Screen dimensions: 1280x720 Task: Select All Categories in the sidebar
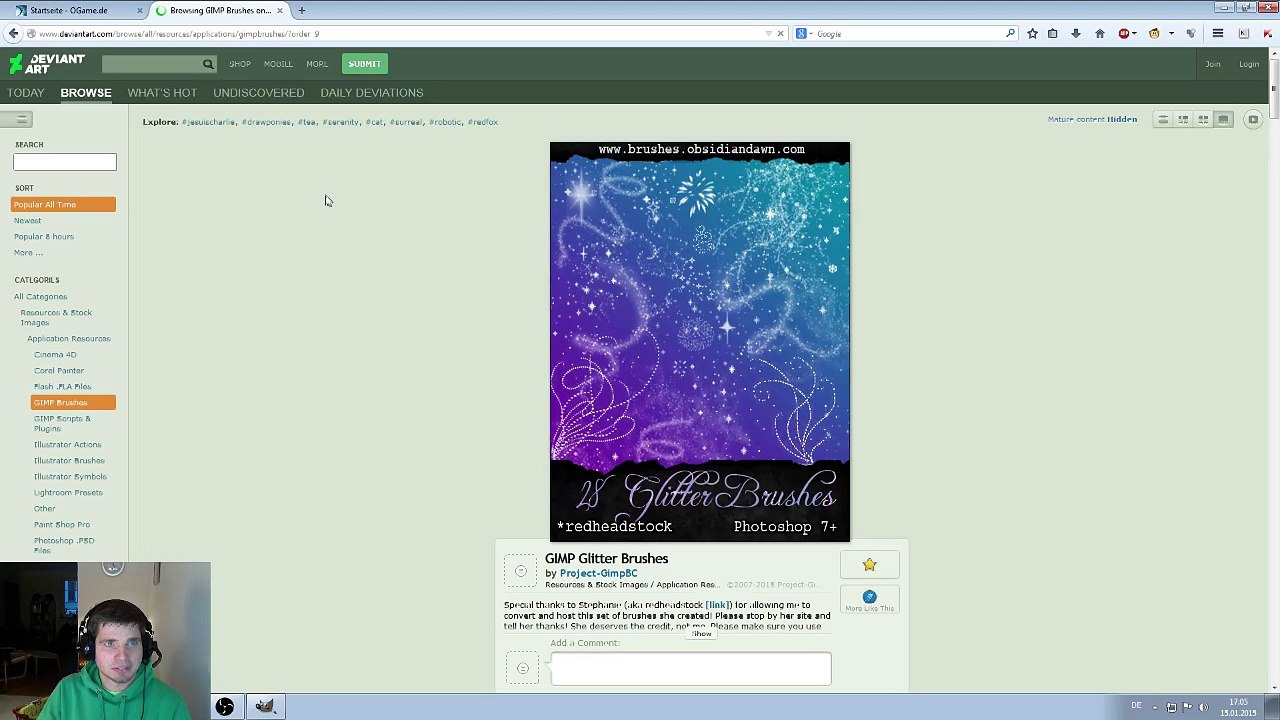click(x=40, y=297)
